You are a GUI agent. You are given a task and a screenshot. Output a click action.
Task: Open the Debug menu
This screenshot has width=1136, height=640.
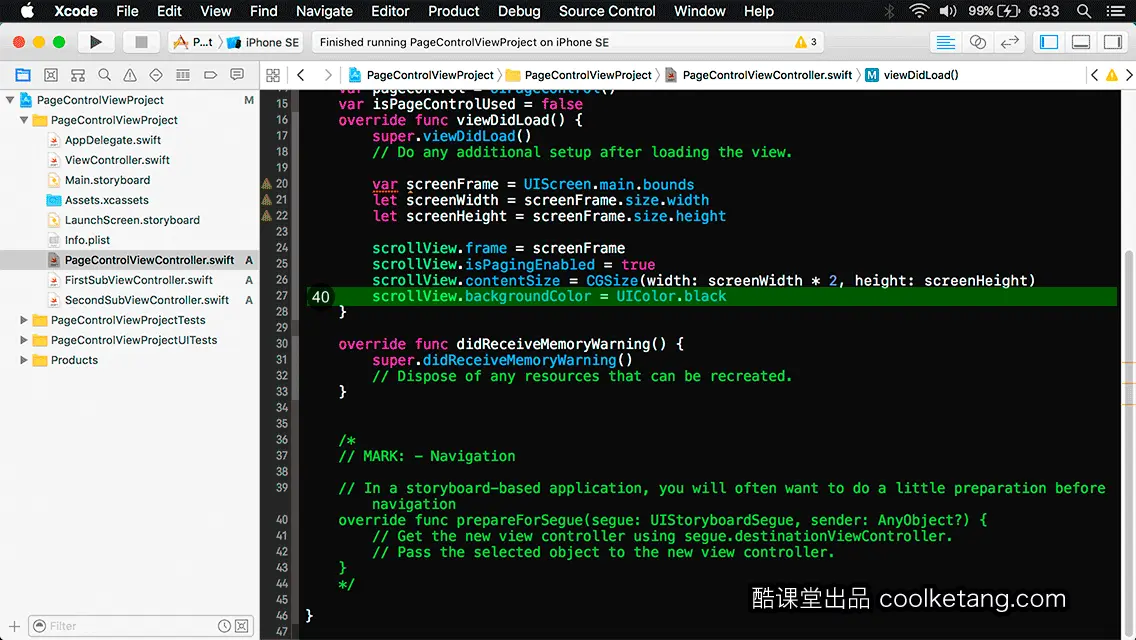click(x=519, y=11)
